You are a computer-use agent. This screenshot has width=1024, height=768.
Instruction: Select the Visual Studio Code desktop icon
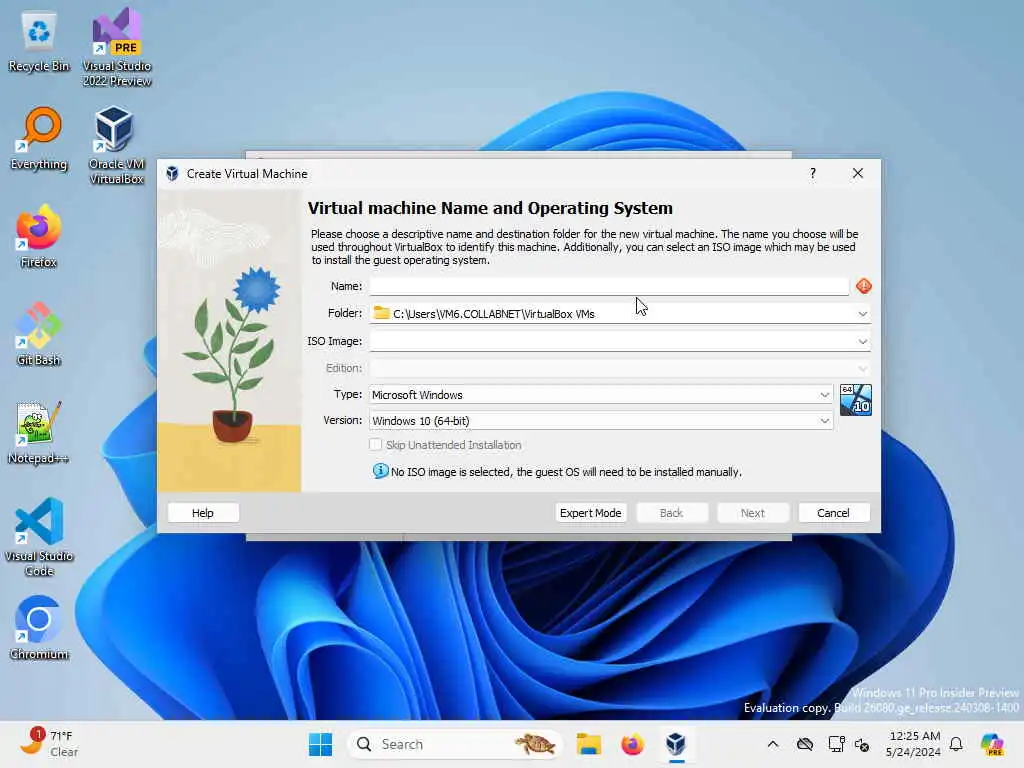click(x=39, y=537)
